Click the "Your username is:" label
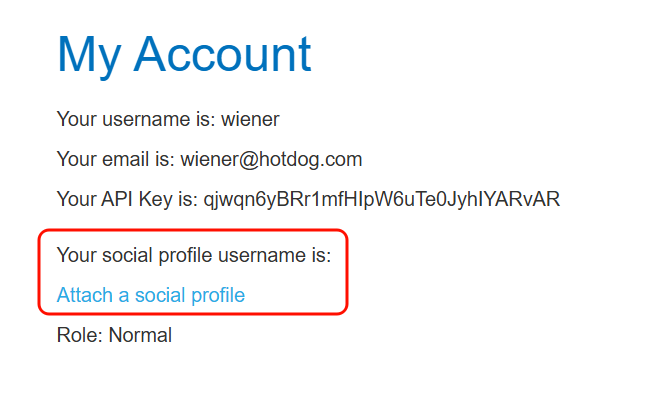Image resolution: width=655 pixels, height=404 pixels. [x=136, y=120]
